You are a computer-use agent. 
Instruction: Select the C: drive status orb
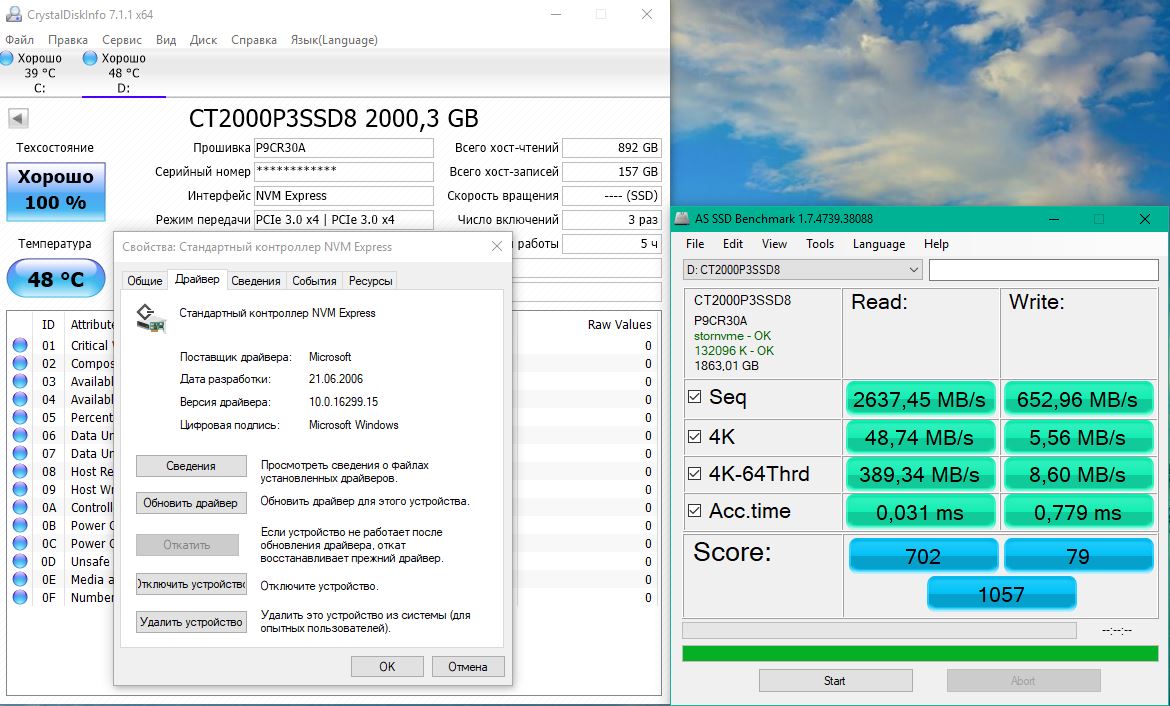7,58
